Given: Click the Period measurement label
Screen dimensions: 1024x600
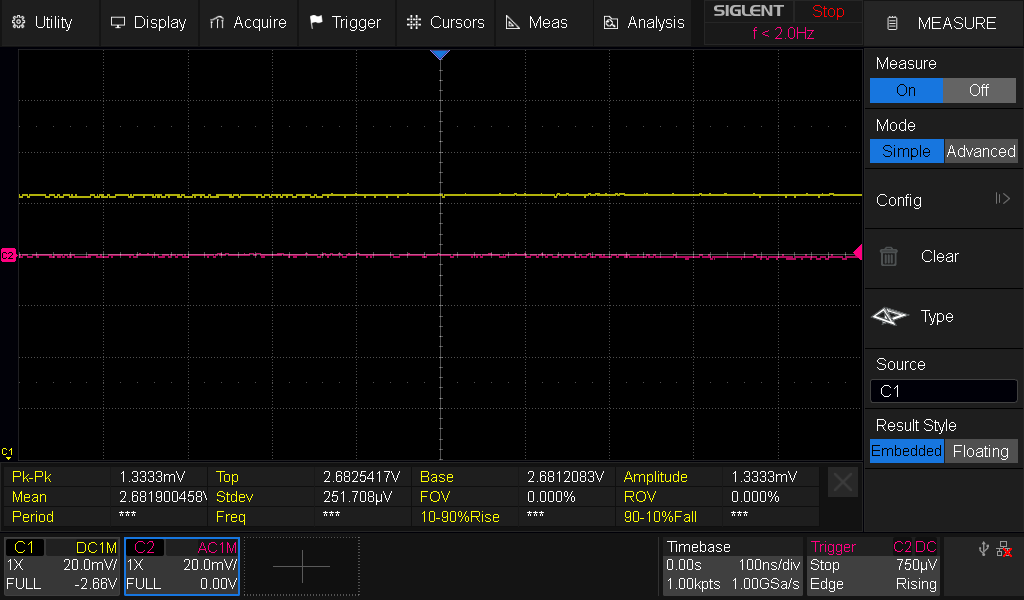Looking at the screenshot, I should tap(33, 517).
